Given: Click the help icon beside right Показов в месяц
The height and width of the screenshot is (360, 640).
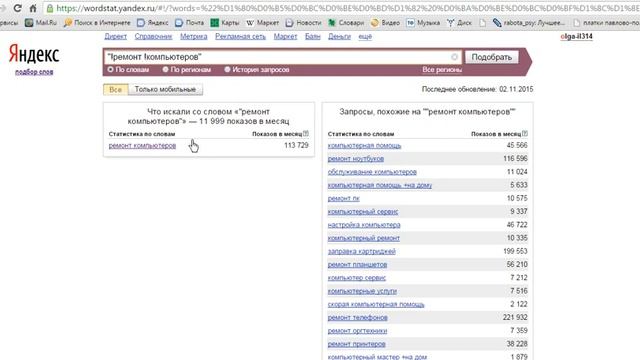Looking at the screenshot, I should click(525, 133).
